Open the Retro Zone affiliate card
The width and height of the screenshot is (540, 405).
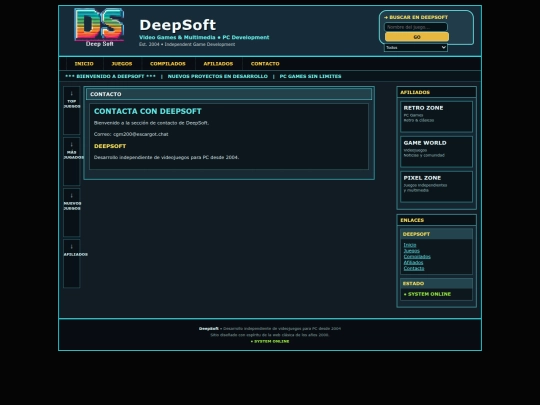point(436,116)
